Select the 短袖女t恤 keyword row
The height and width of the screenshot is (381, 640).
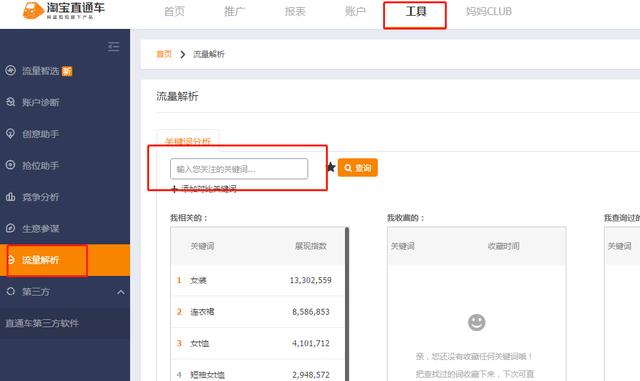(258, 371)
